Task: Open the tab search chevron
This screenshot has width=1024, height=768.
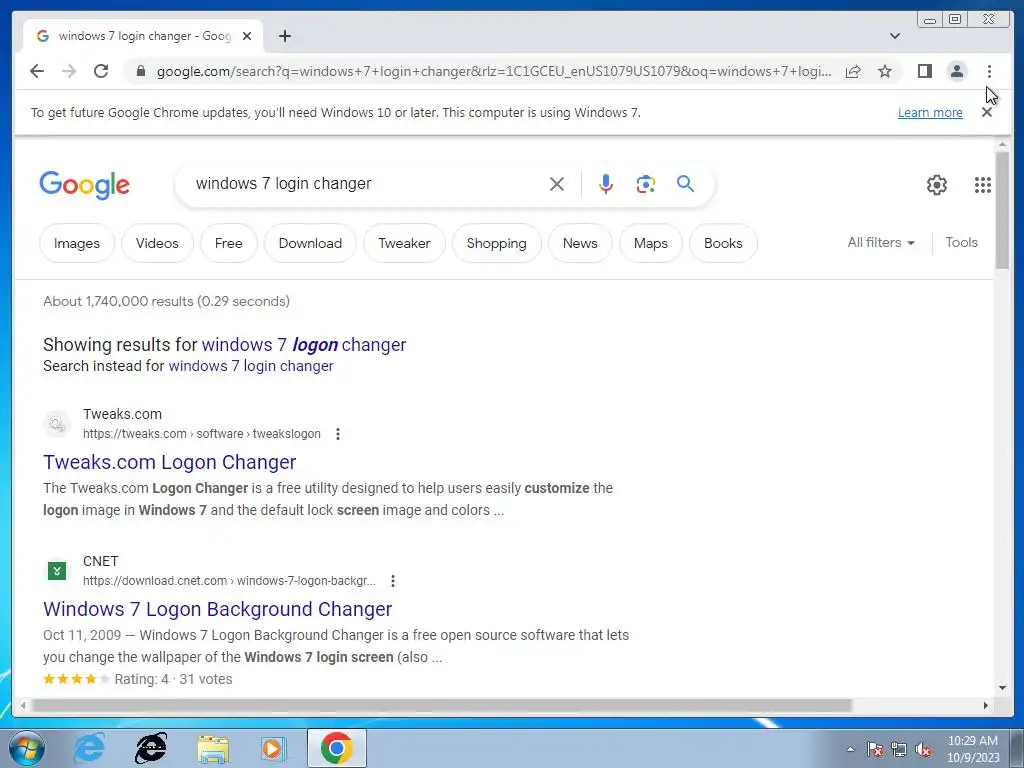Action: pos(895,36)
